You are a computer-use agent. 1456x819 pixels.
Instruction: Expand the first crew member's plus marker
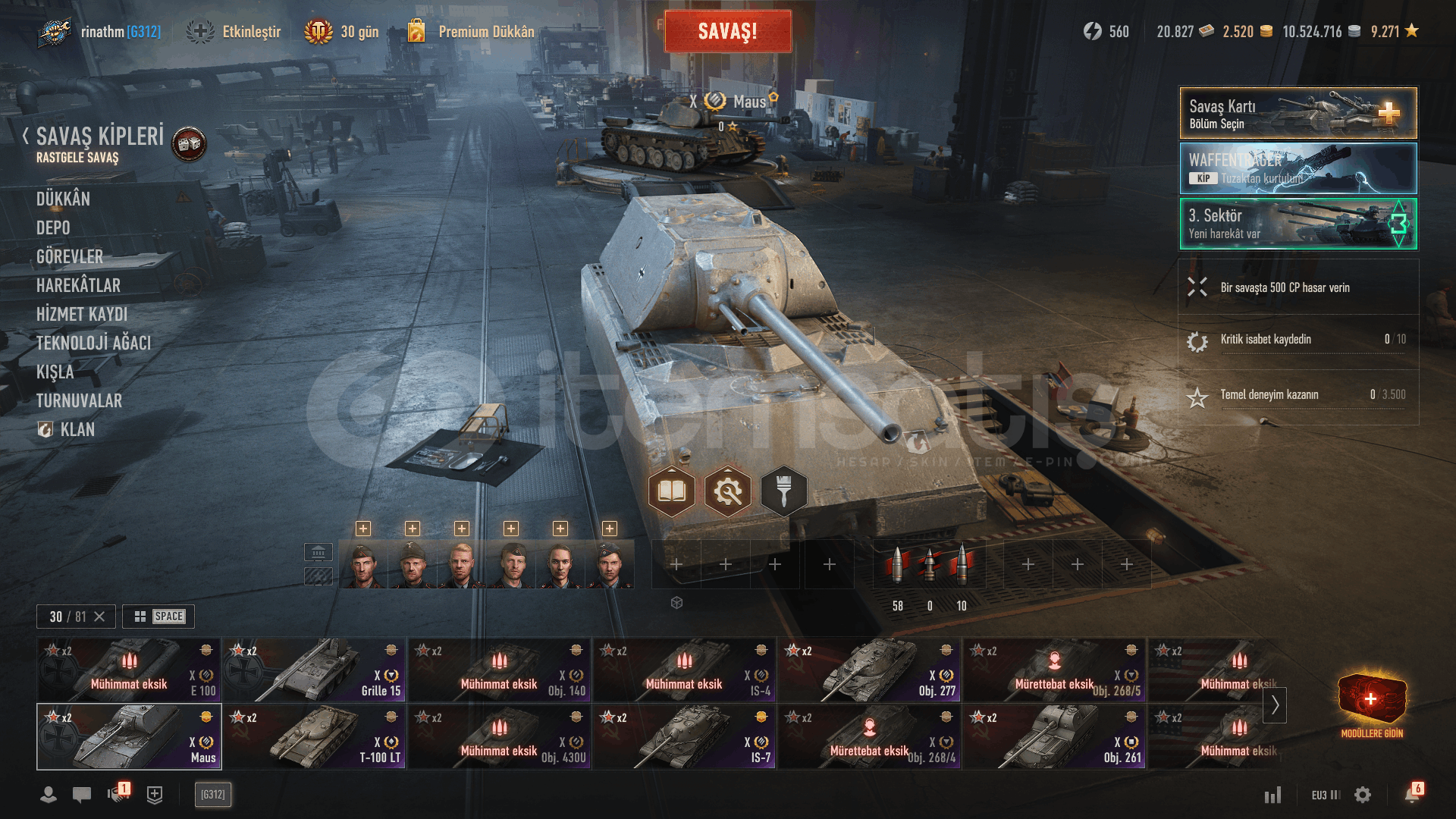pyautogui.click(x=363, y=529)
